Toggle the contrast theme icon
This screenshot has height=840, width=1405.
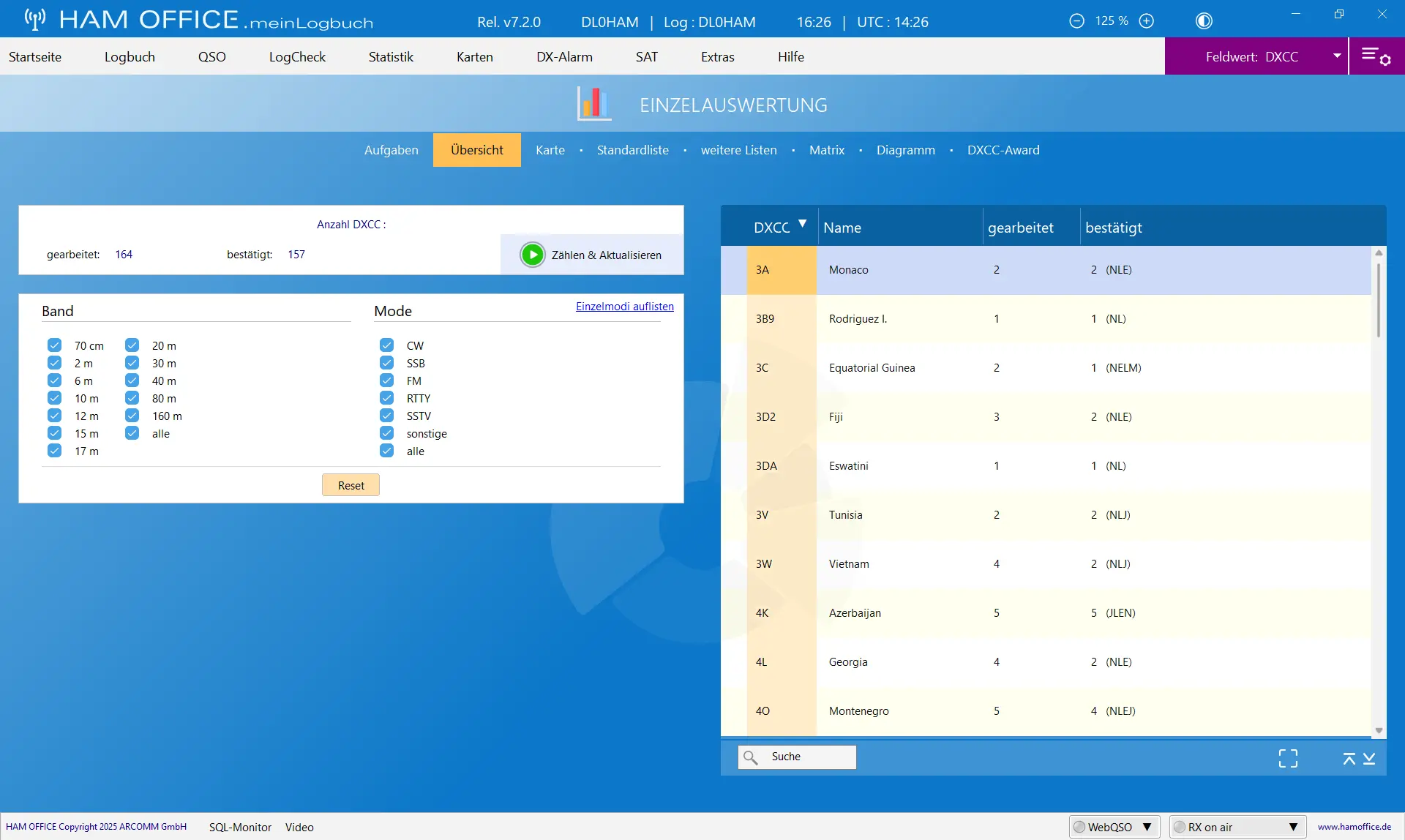pos(1204,21)
